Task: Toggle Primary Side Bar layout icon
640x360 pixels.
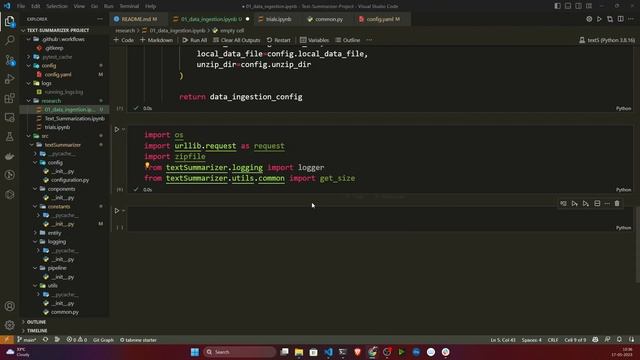Action: click(558, 6)
